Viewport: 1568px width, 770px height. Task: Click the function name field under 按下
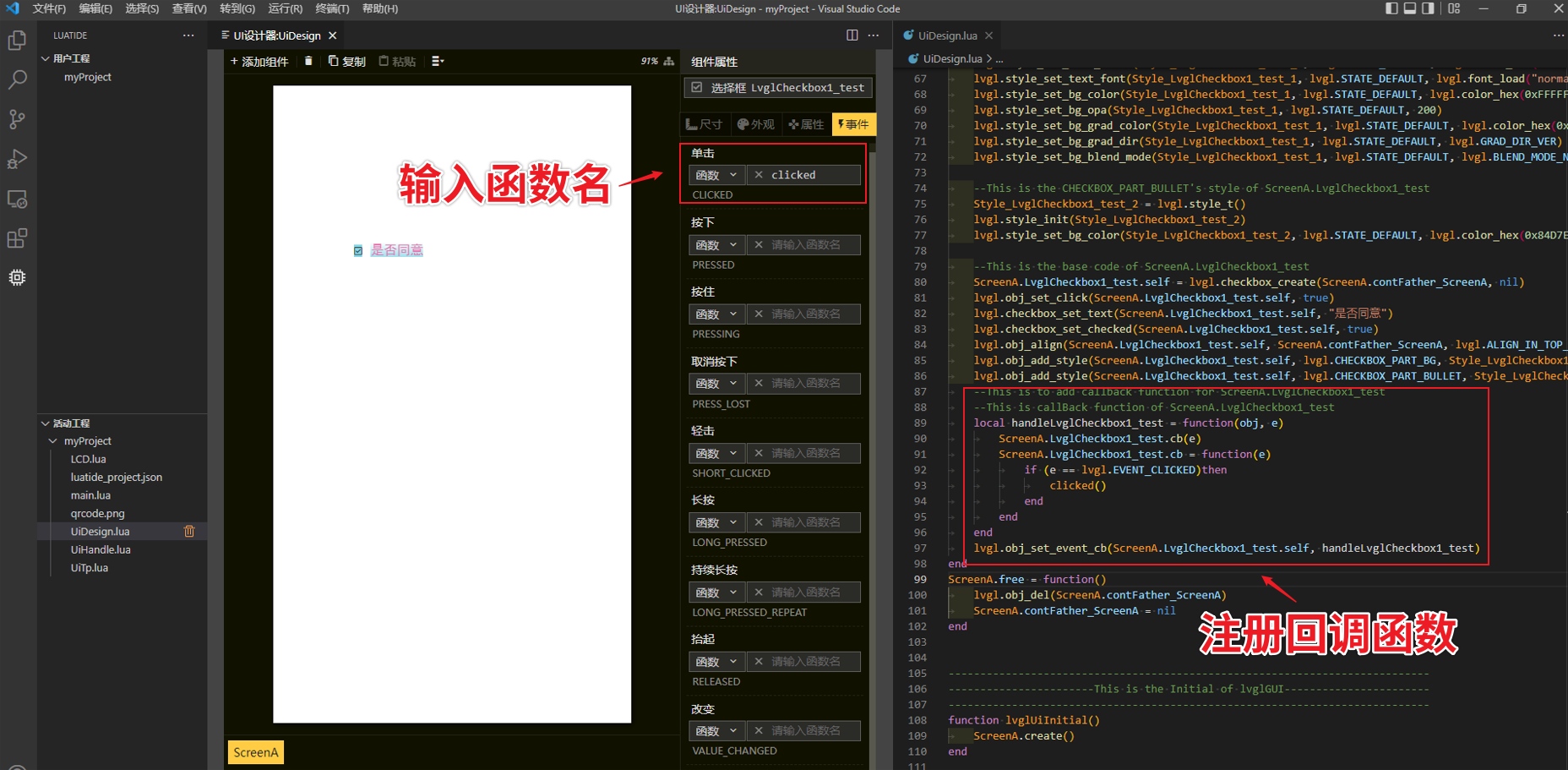pyautogui.click(x=804, y=245)
